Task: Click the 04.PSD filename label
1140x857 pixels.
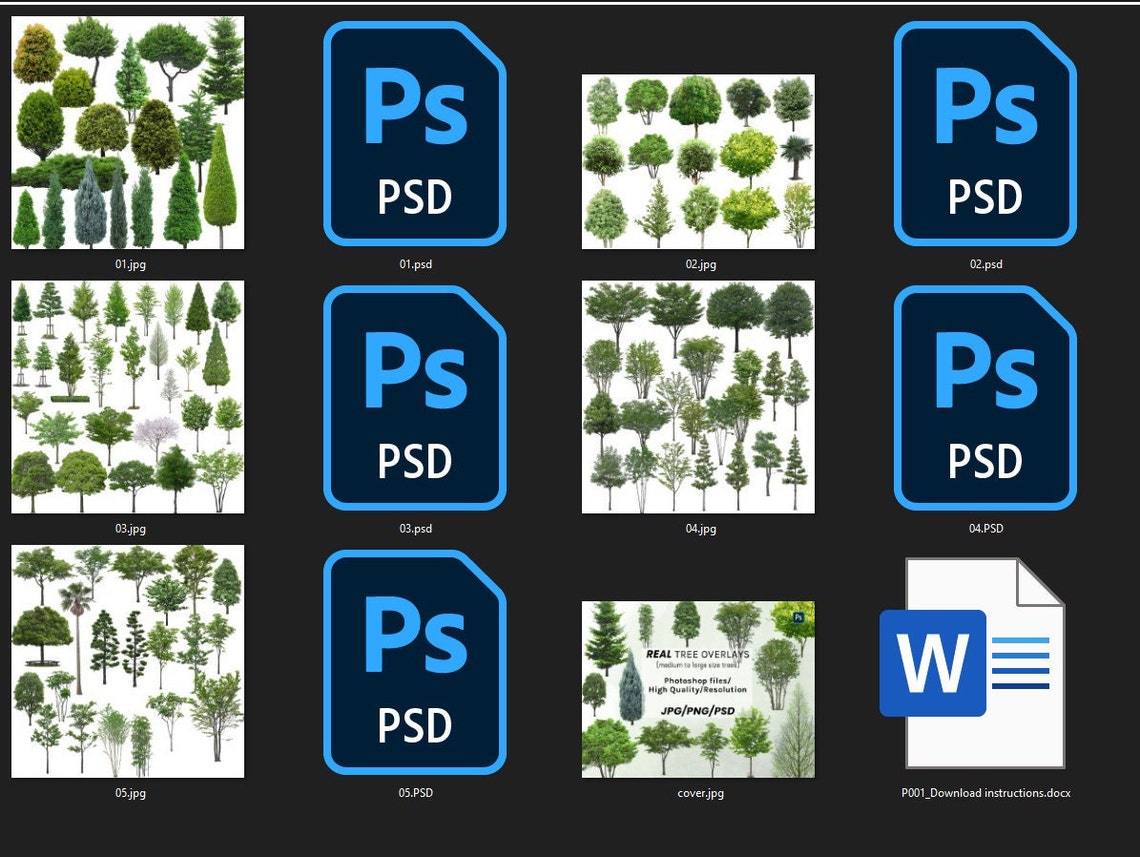Action: 984,529
